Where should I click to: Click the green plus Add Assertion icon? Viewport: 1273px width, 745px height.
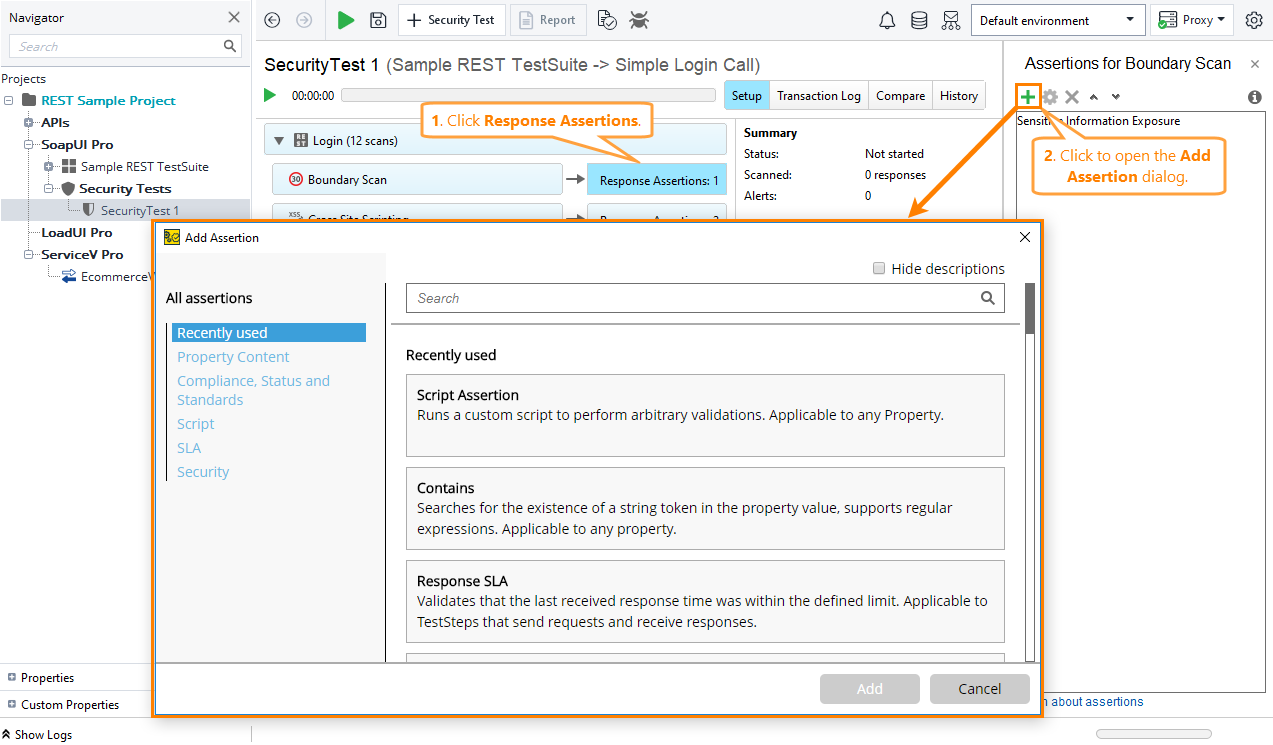[x=1028, y=97]
